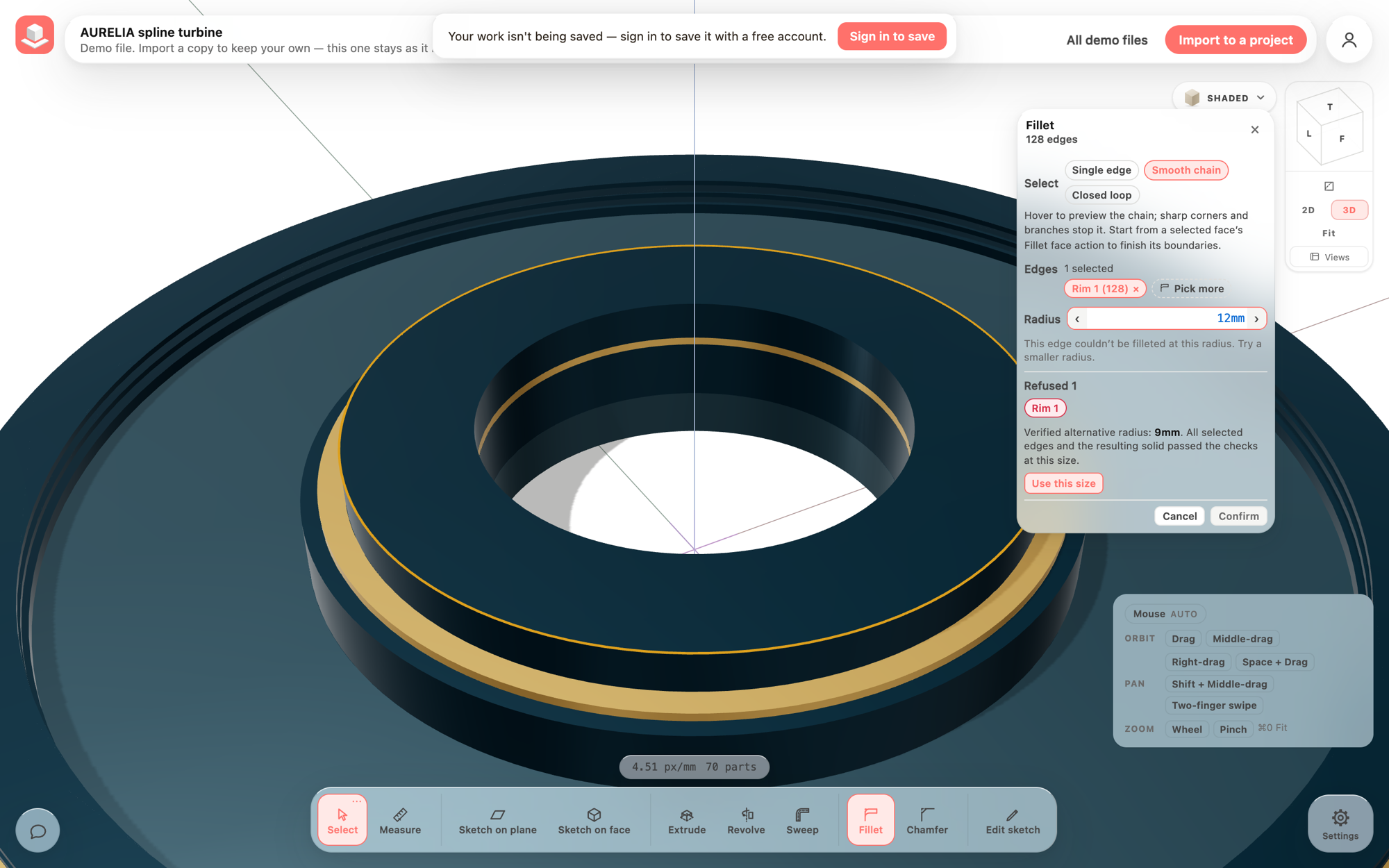The image size is (1389, 868).
Task: Switch the viewport to 3D
Action: click(1349, 210)
